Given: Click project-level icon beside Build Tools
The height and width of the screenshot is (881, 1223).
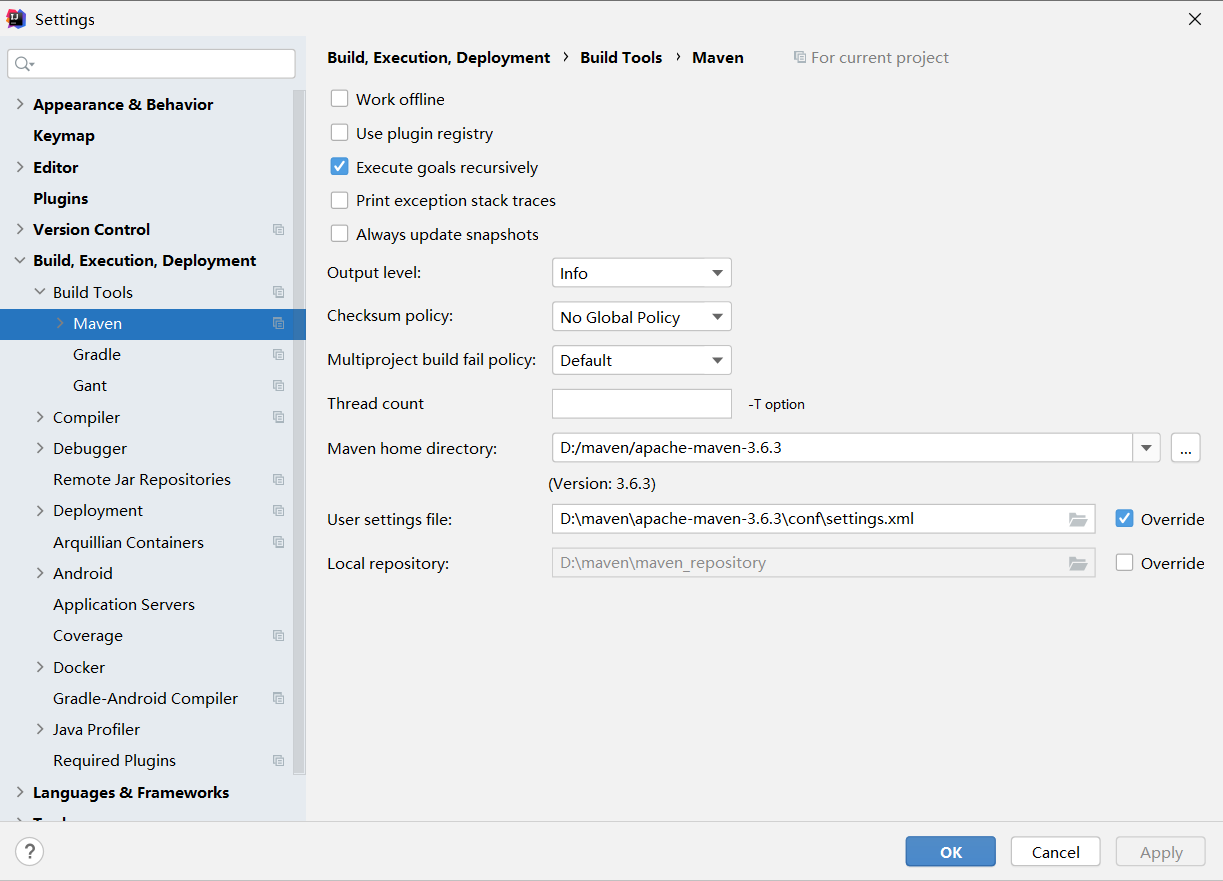Looking at the screenshot, I should click(278, 292).
